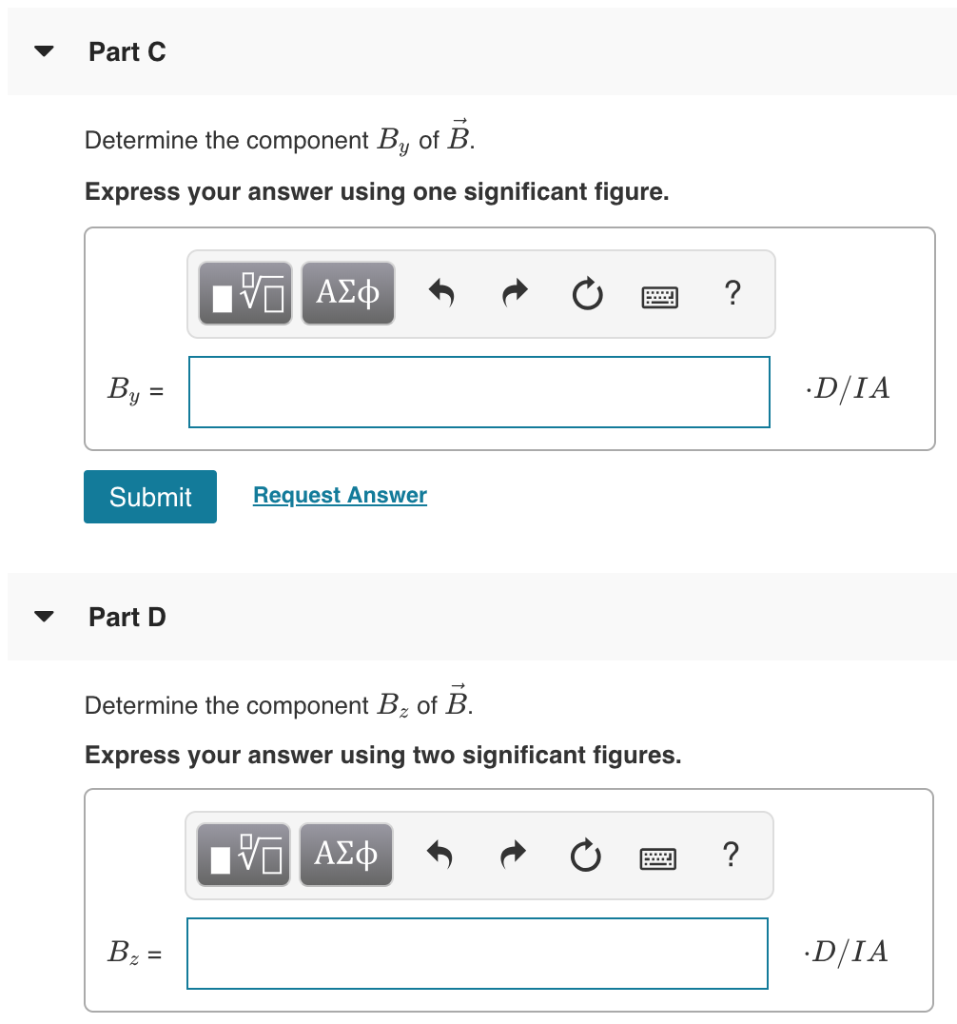Reset the Part C answer field
Viewport: 957px width, 1024px height.
[588, 295]
